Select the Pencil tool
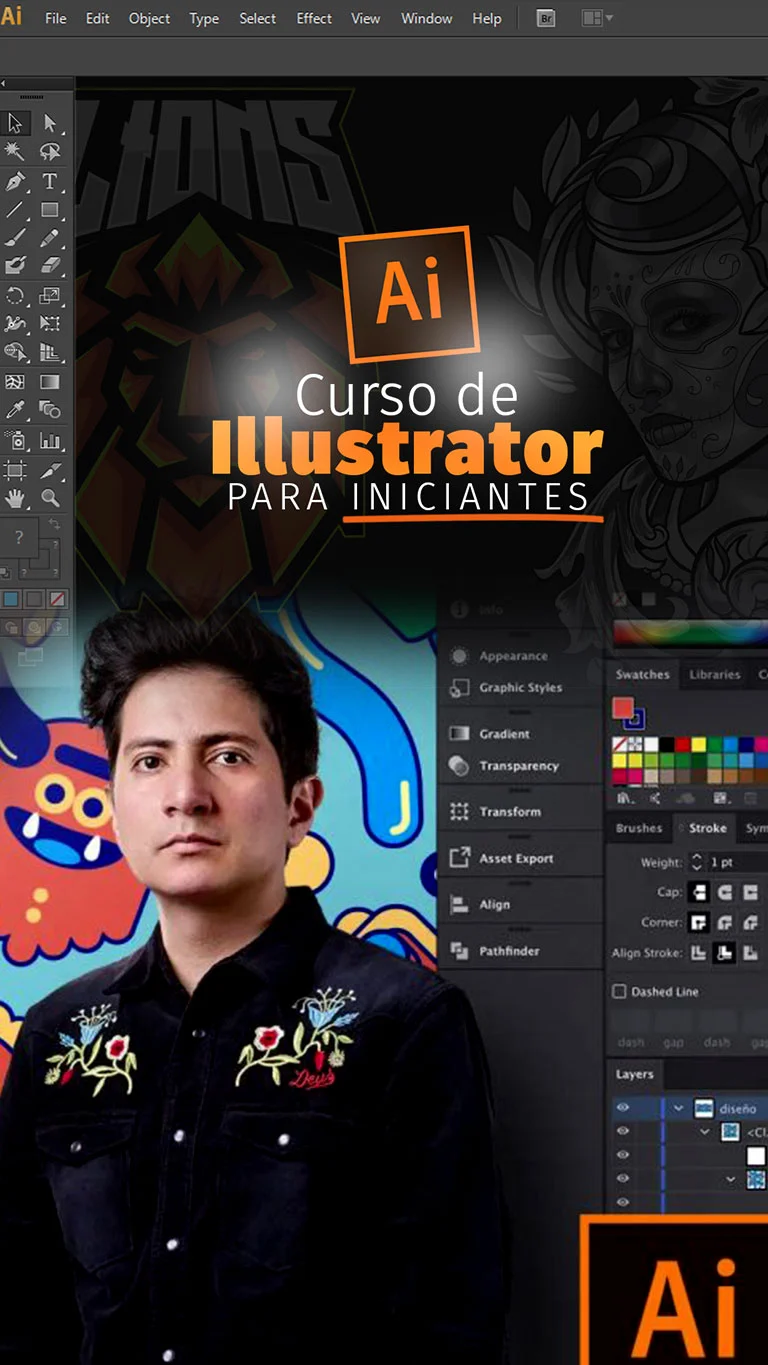 [50, 238]
